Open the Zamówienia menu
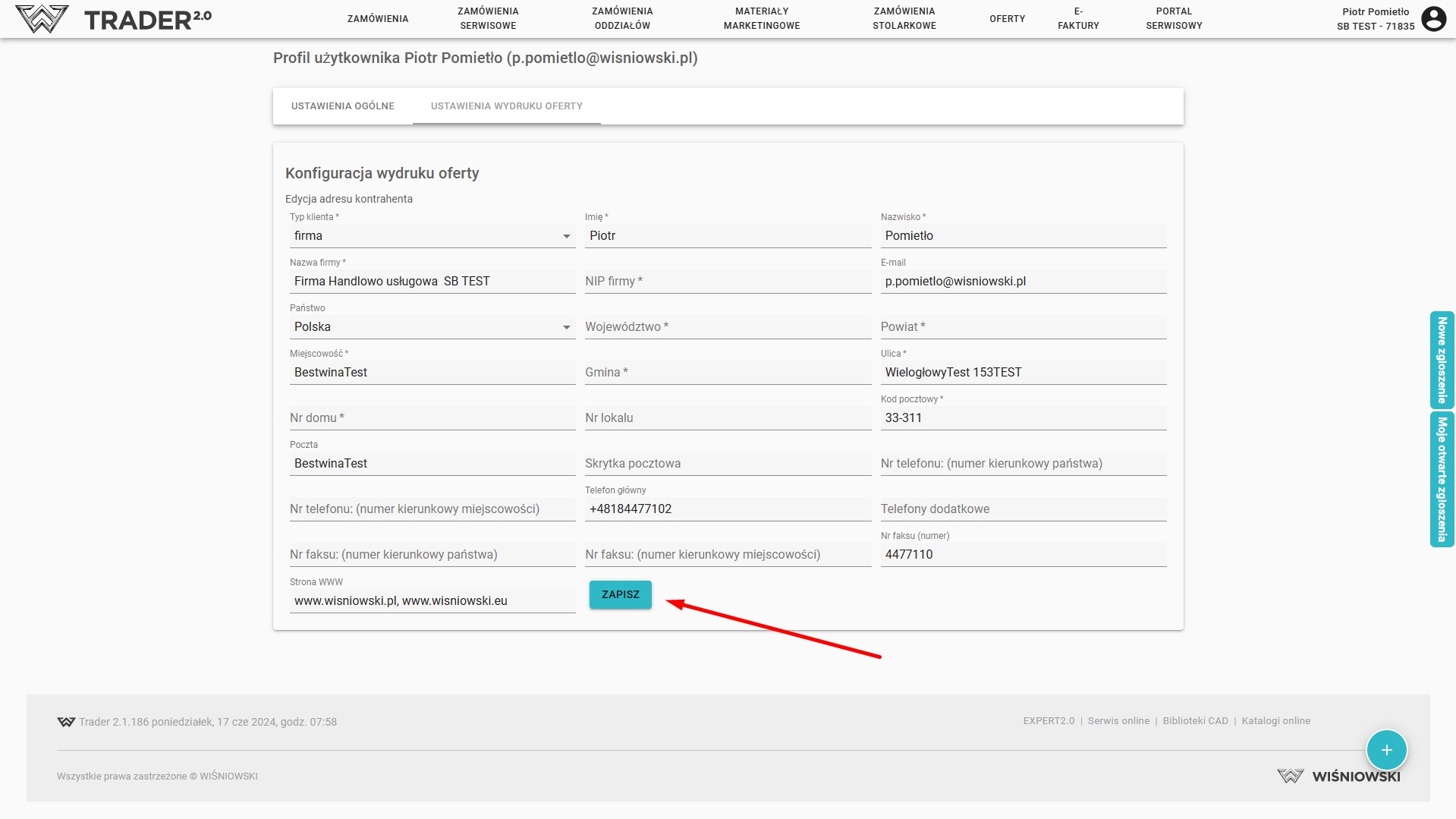Image resolution: width=1456 pixels, height=819 pixels. tap(378, 19)
